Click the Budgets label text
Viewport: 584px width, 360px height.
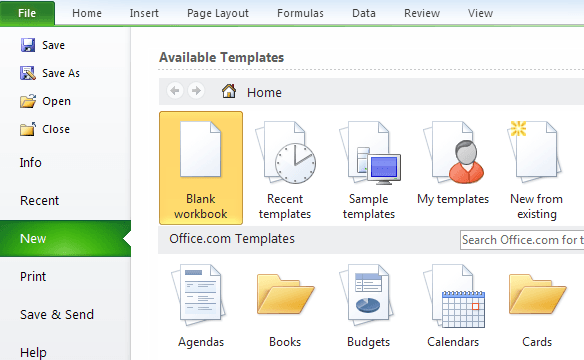click(x=369, y=342)
